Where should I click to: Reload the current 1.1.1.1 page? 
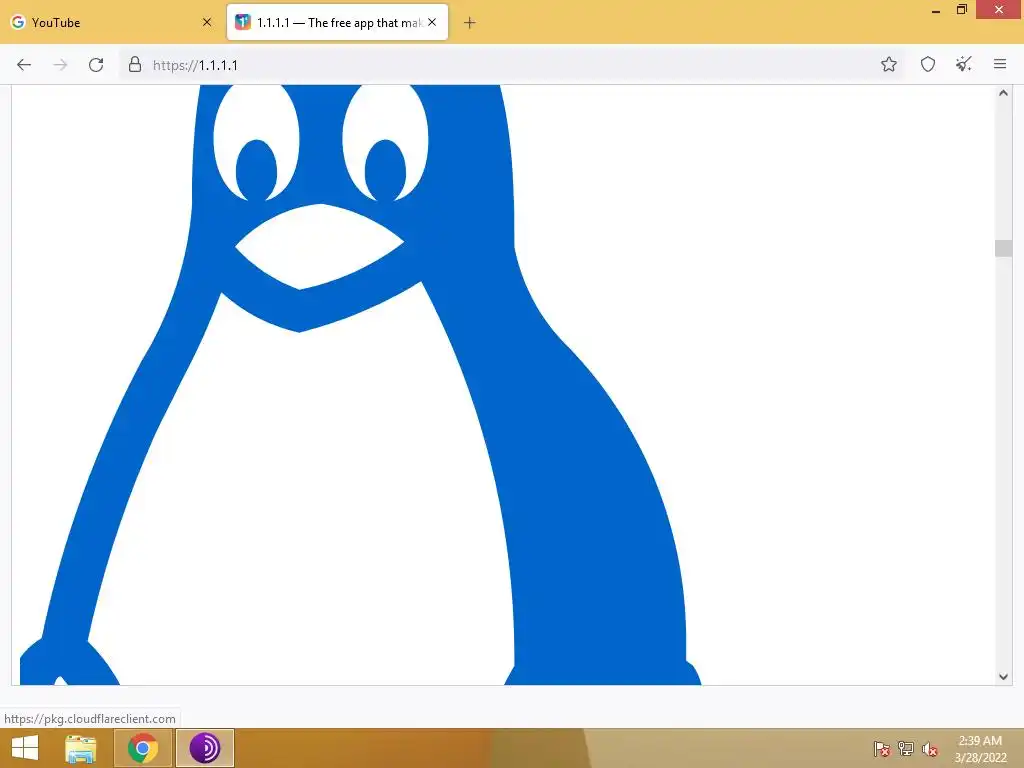click(x=96, y=65)
